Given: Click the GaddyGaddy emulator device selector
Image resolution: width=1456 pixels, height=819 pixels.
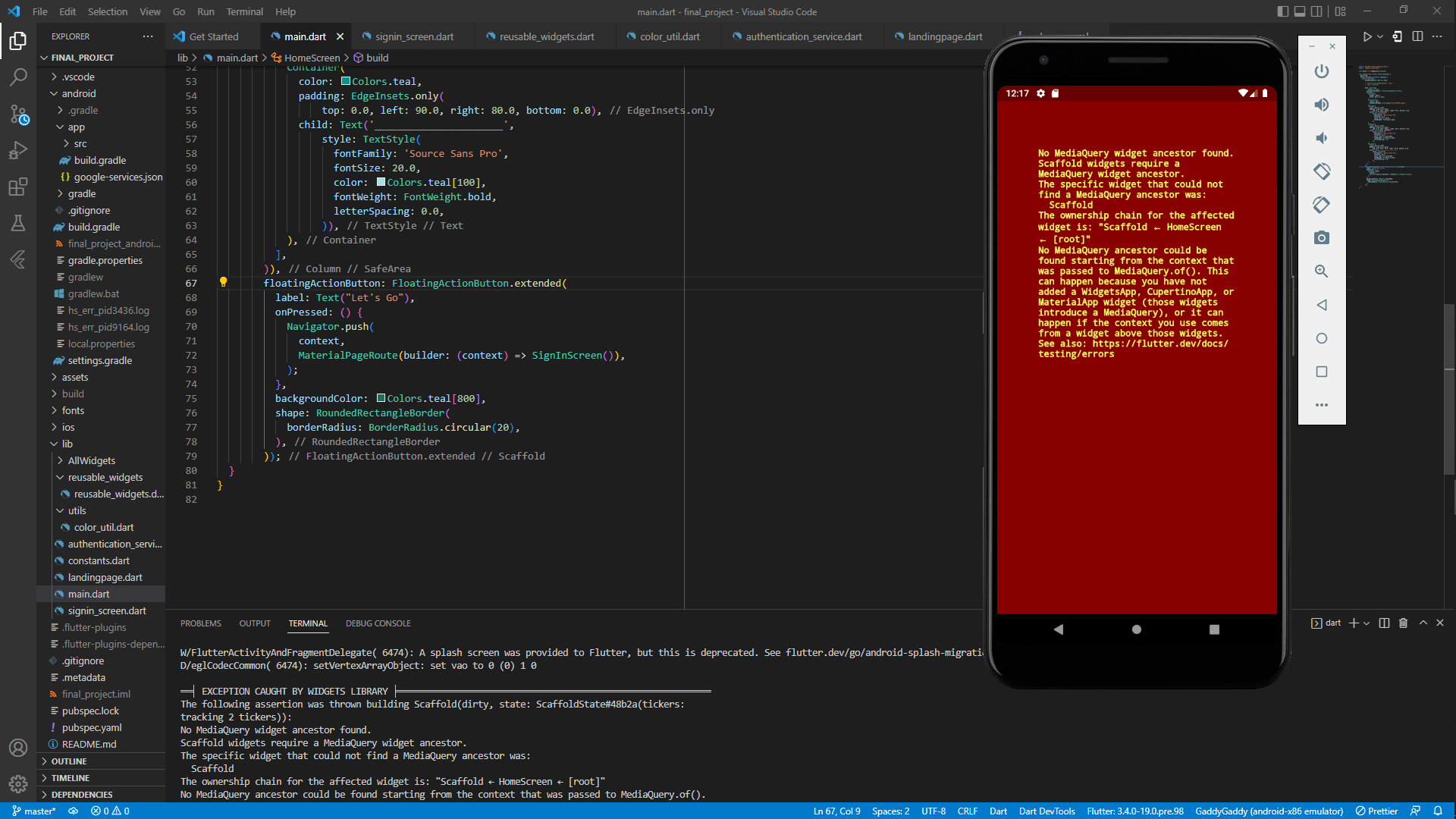Looking at the screenshot, I should [1269, 811].
